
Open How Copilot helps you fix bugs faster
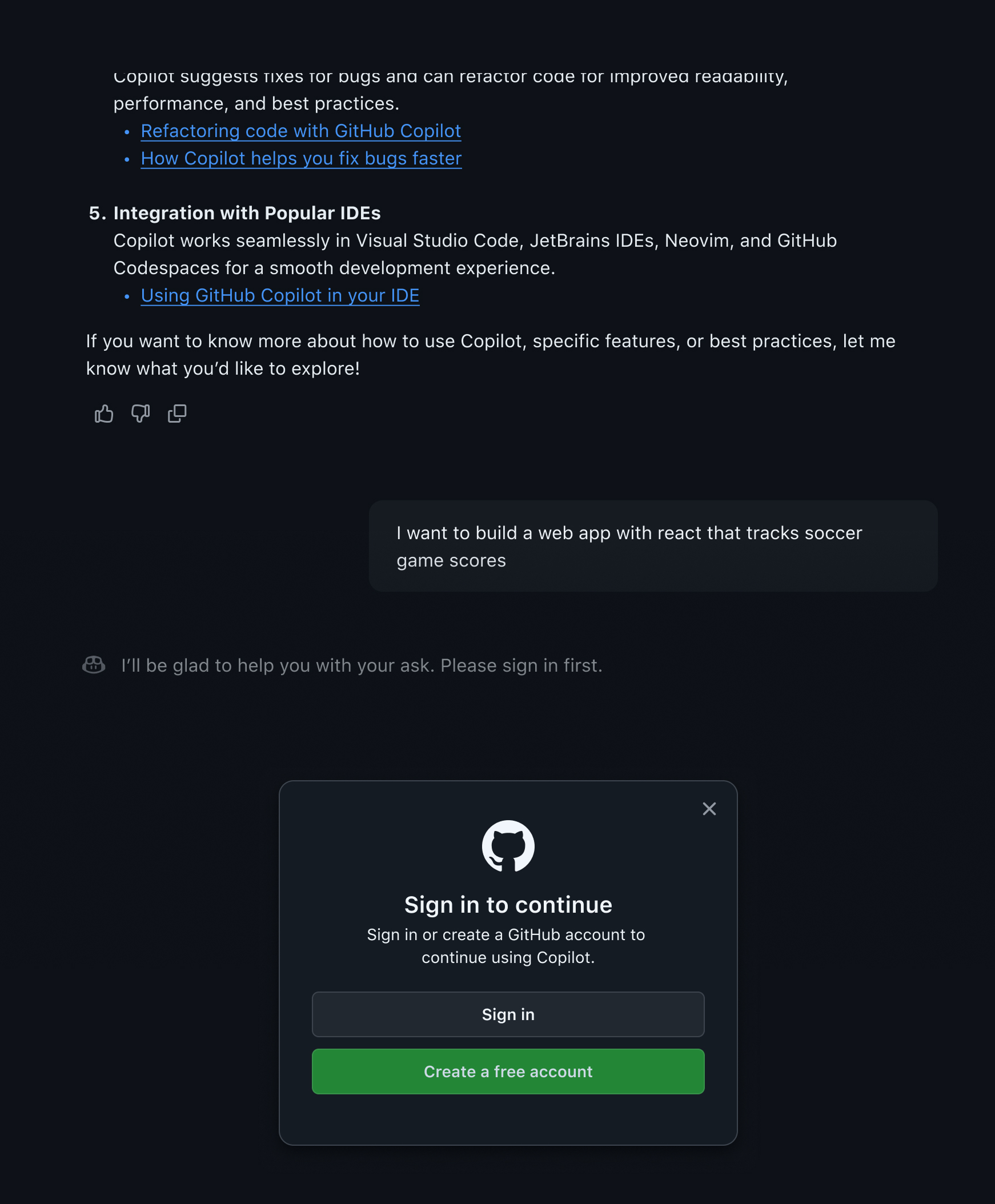pyautogui.click(x=301, y=159)
